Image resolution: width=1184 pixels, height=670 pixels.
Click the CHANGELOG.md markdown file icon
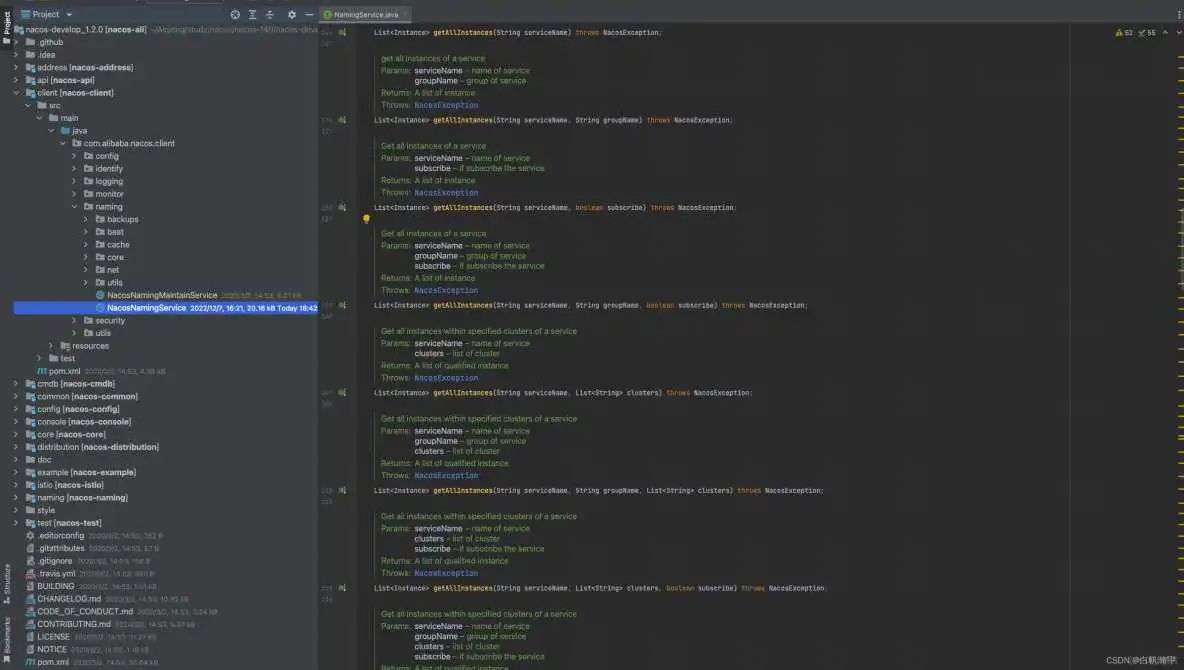point(30,599)
